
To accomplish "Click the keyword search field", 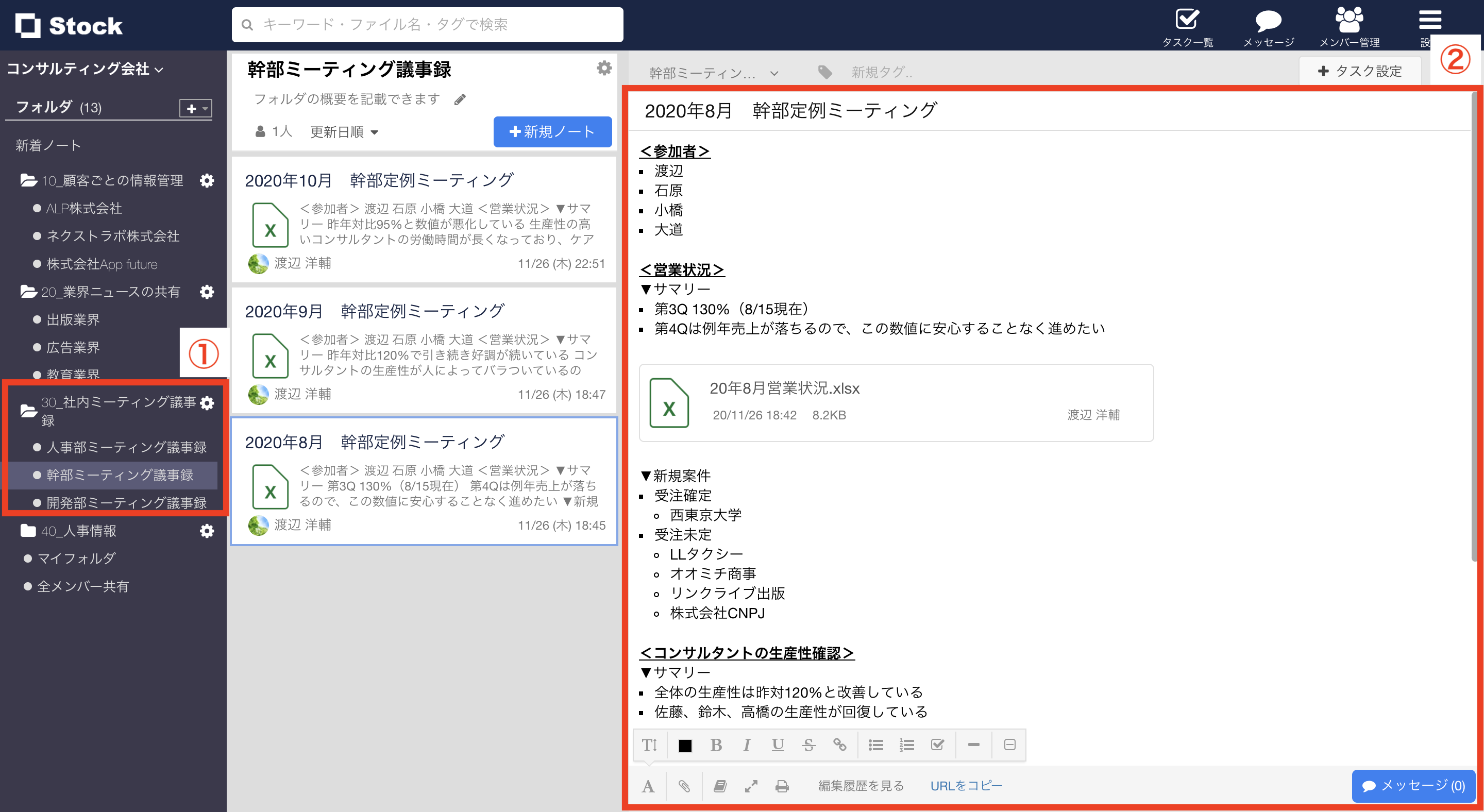I will tap(428, 25).
